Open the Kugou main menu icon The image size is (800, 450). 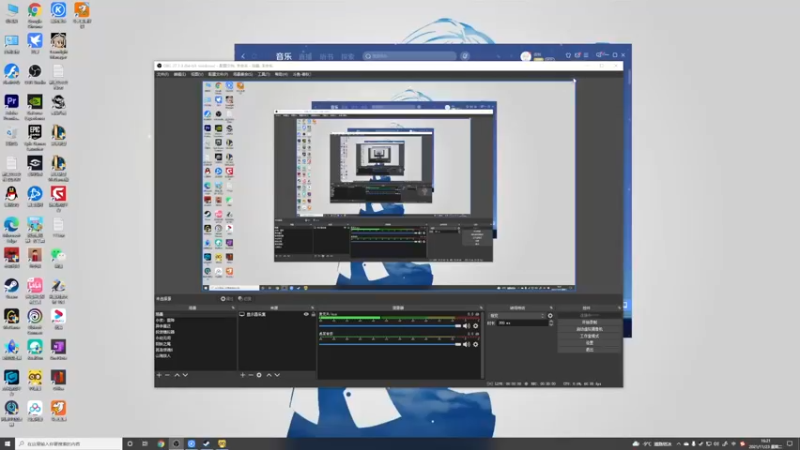(586, 55)
